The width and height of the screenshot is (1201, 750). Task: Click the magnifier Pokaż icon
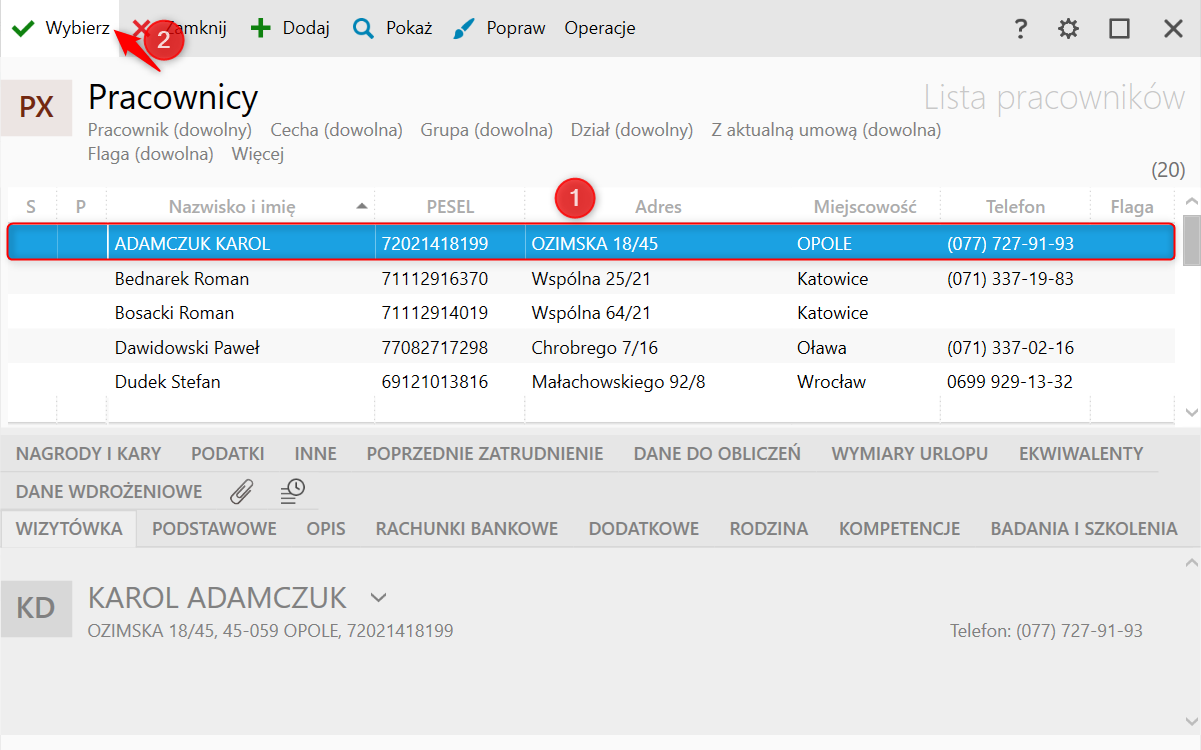pyautogui.click(x=363, y=28)
